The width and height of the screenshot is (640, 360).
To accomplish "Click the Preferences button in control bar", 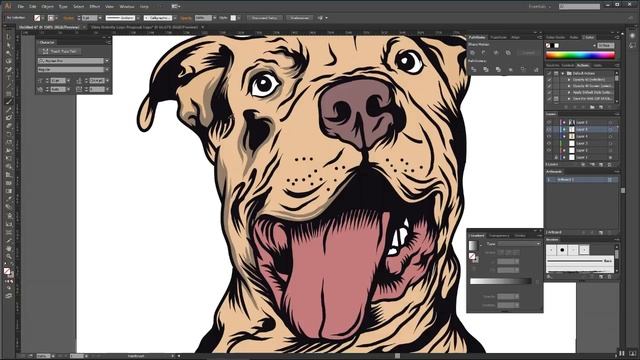I will pyautogui.click(x=300, y=18).
